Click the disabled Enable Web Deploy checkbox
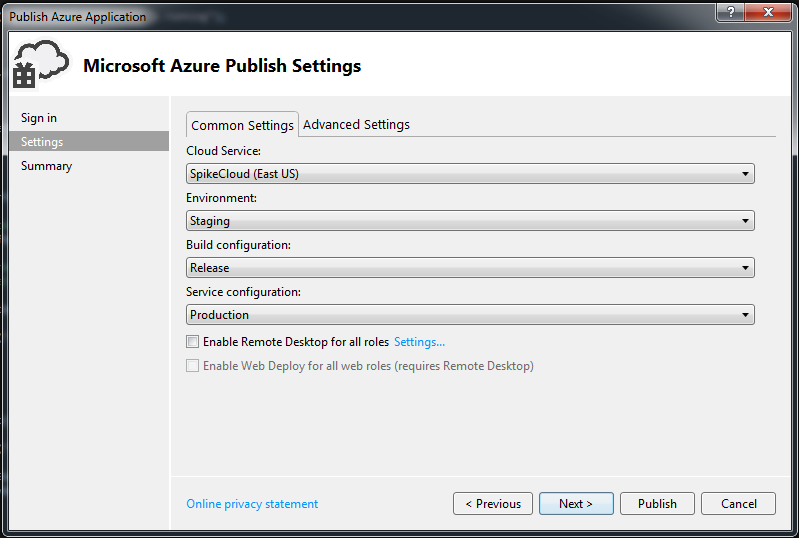Viewport: 799px width, 538px height. coord(192,366)
